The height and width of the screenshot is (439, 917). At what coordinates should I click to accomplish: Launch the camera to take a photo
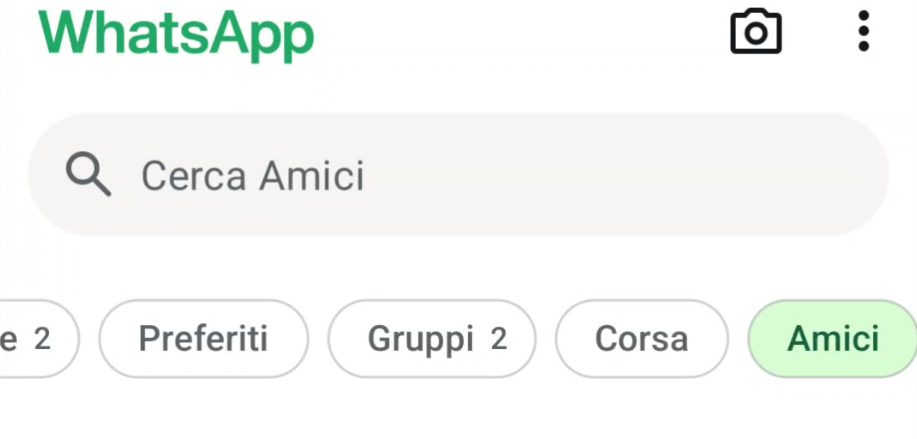[756, 32]
